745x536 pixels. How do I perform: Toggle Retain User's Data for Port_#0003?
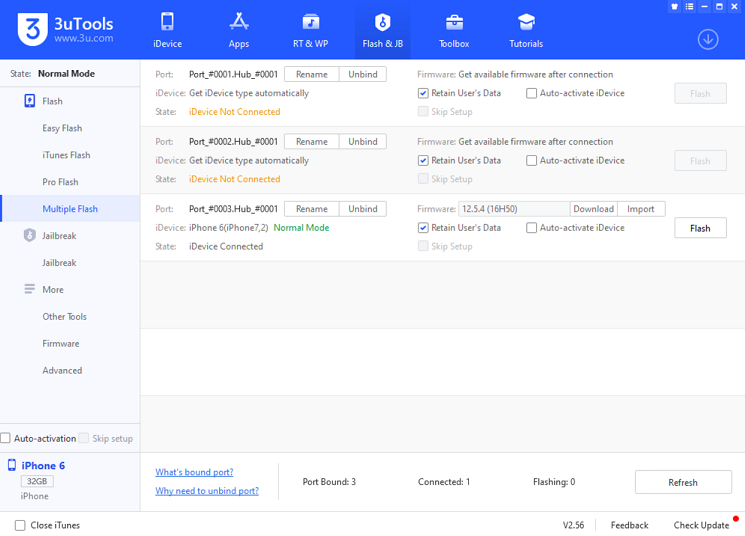click(x=423, y=228)
